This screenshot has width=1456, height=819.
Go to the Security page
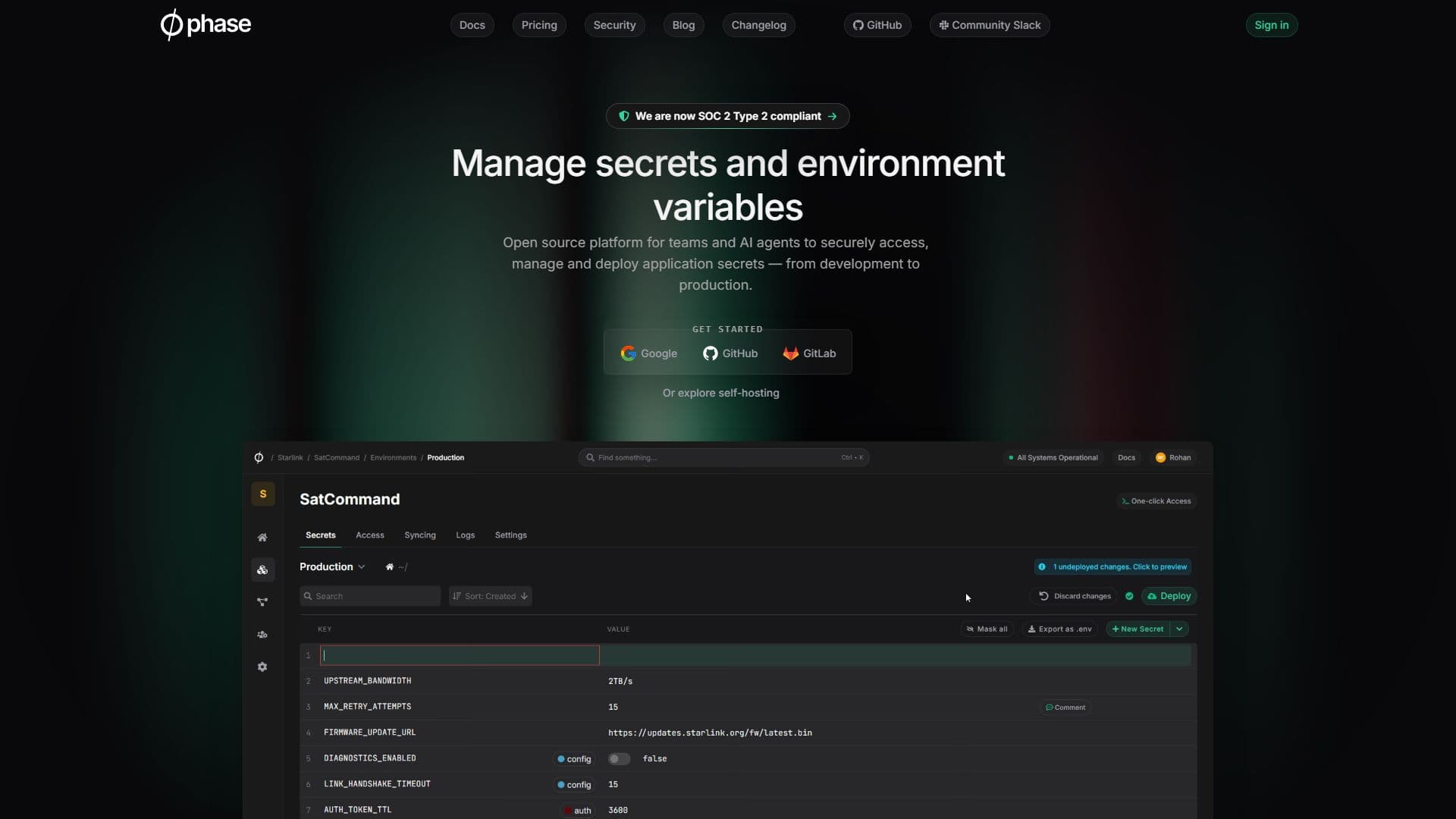[614, 25]
